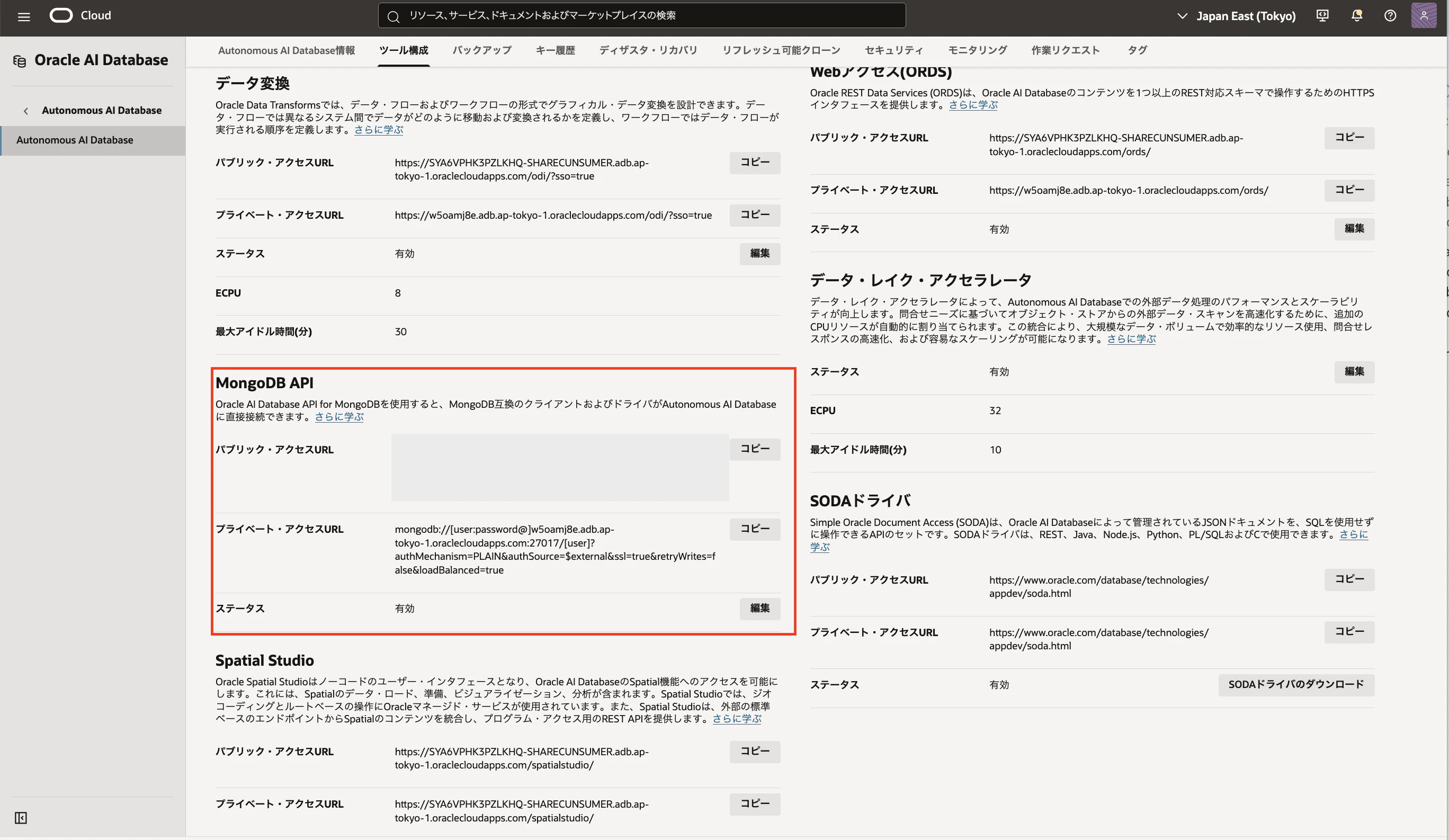Switch to the モニタリング tab

pos(978,51)
